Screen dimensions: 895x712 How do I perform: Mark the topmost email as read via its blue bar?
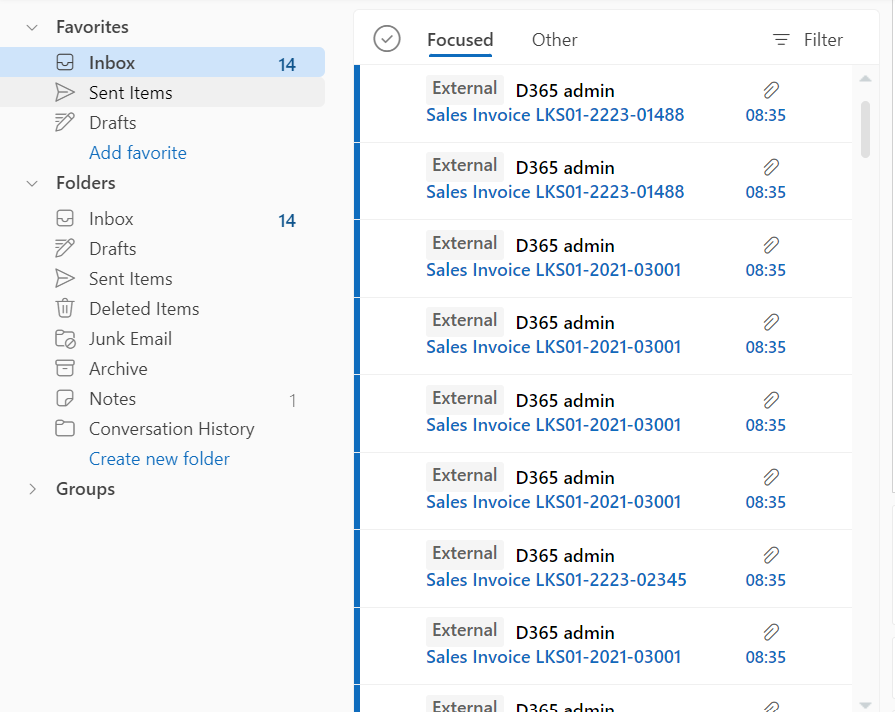click(x=357, y=103)
